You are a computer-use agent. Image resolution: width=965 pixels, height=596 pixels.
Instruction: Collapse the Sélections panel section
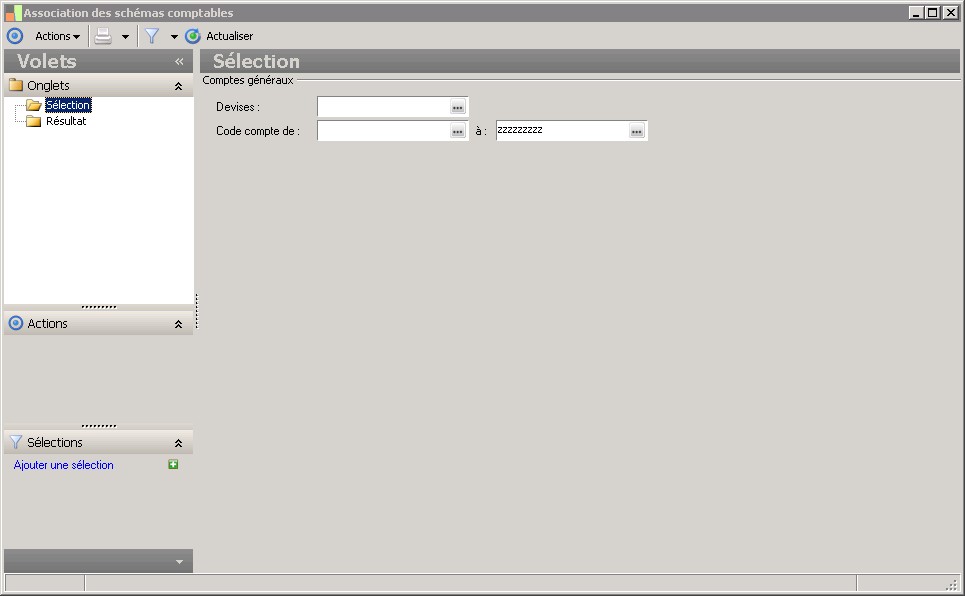(x=178, y=443)
